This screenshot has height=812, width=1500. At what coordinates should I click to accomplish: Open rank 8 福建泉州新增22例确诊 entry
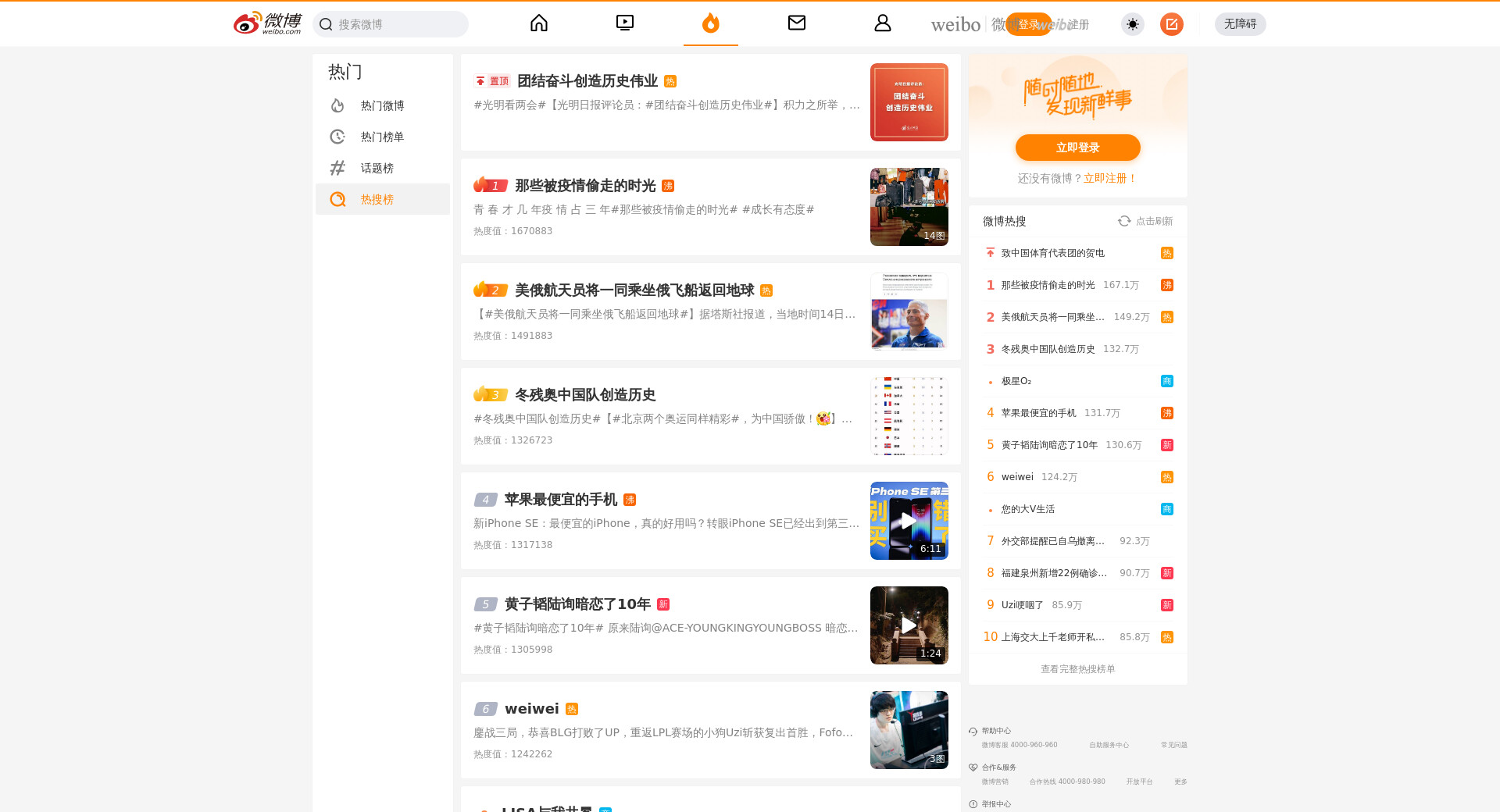1078,573
